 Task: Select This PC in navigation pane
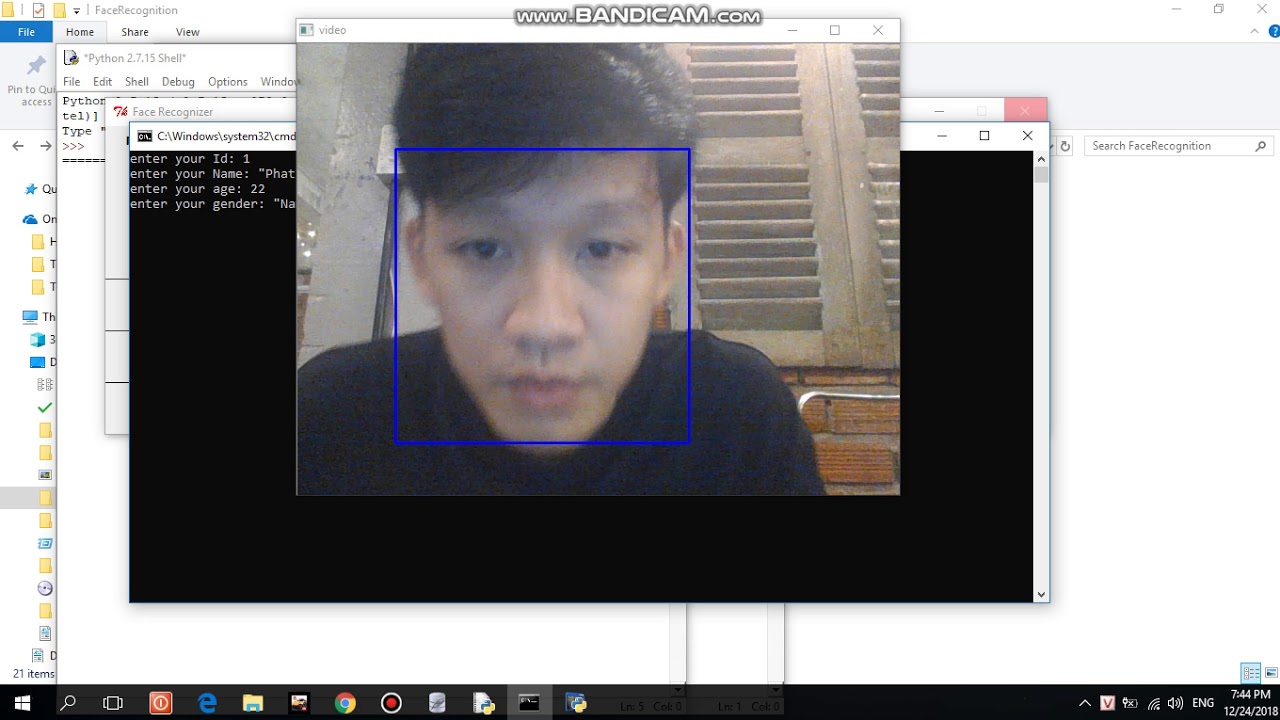click(x=40, y=317)
